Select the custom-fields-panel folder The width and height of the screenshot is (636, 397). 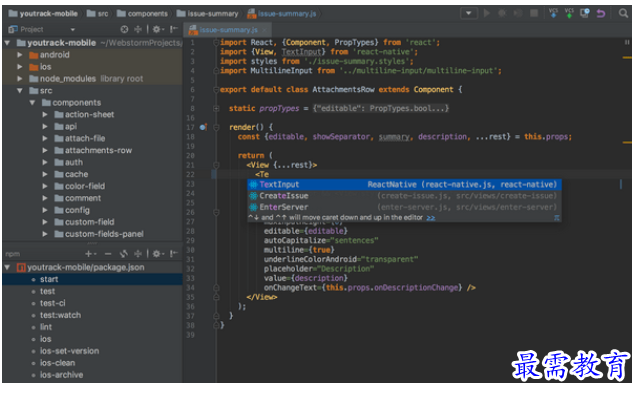(99, 234)
